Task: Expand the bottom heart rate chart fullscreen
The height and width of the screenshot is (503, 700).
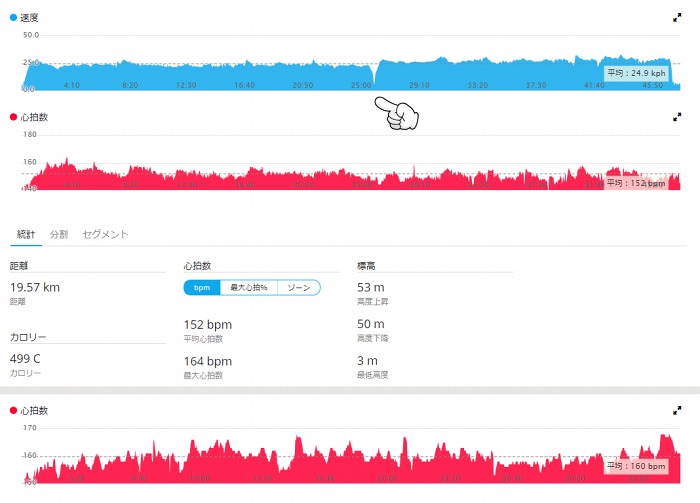Action: click(x=677, y=410)
